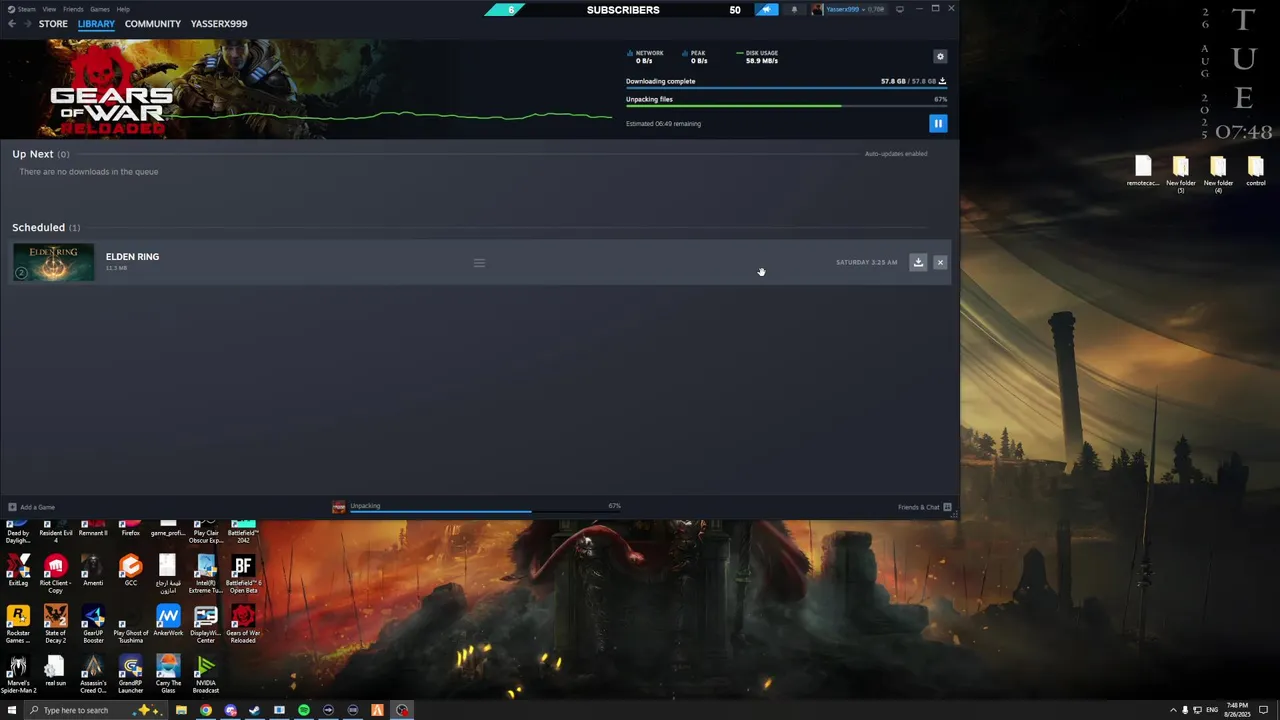Open the Windows Start menu
The image size is (1280, 720).
12,710
